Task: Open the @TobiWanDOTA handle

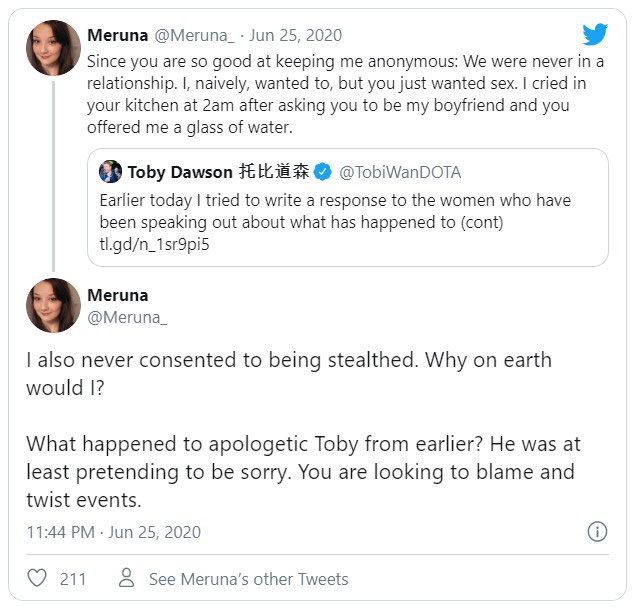Action: coord(400,172)
